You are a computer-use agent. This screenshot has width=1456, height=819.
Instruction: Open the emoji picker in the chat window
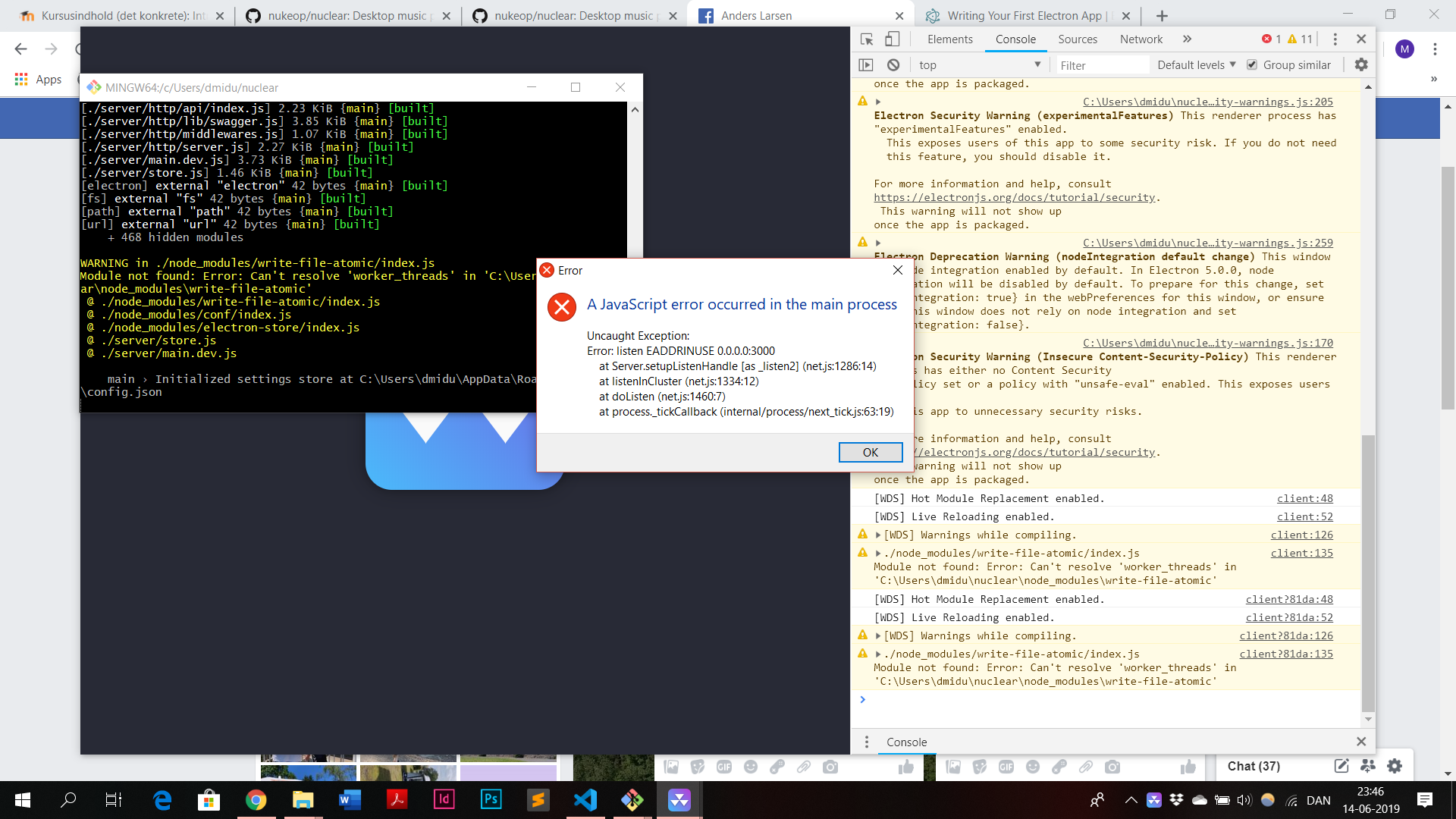pyautogui.click(x=1033, y=767)
